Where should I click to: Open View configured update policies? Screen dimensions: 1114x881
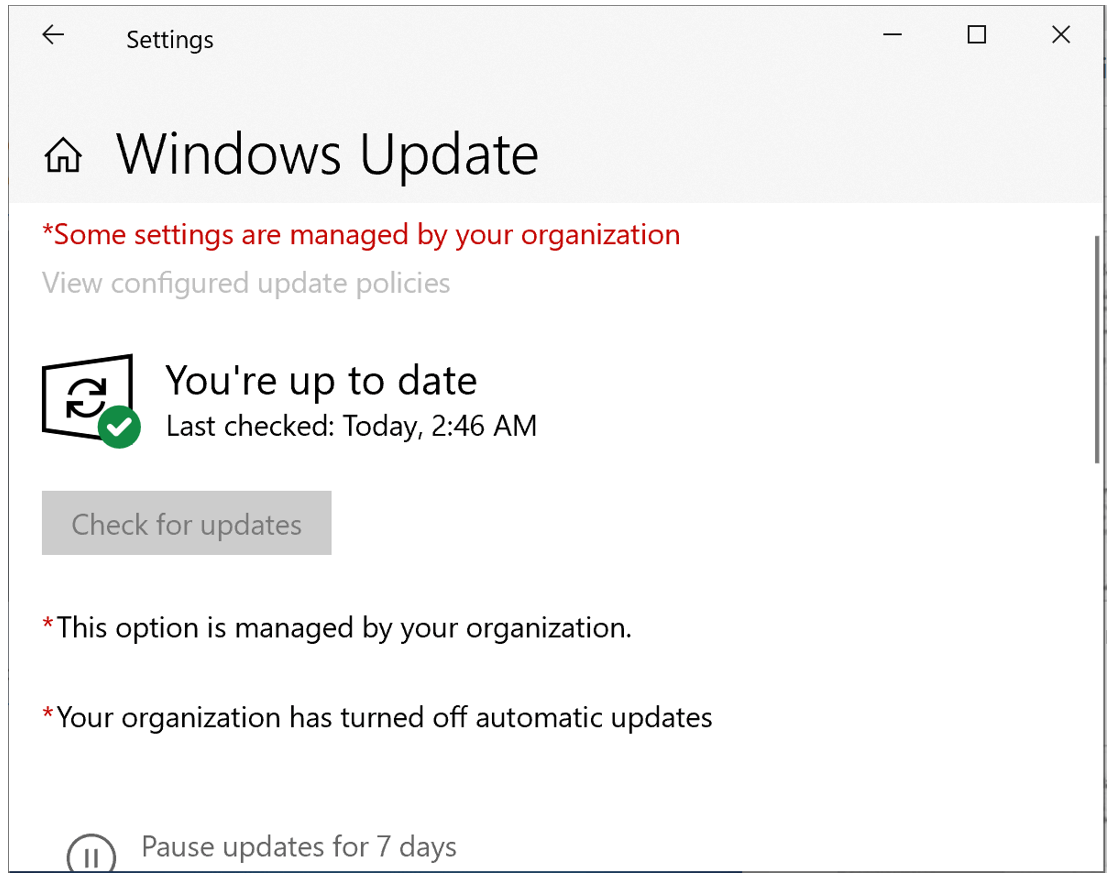pyautogui.click(x=246, y=283)
